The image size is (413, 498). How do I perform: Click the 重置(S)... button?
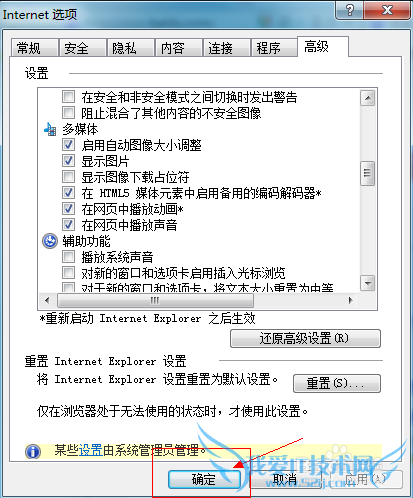click(x=337, y=383)
